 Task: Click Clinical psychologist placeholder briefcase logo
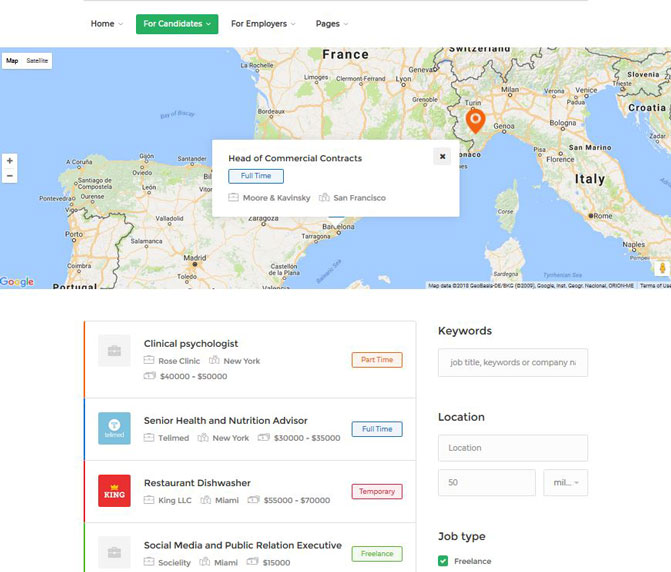pos(114,351)
